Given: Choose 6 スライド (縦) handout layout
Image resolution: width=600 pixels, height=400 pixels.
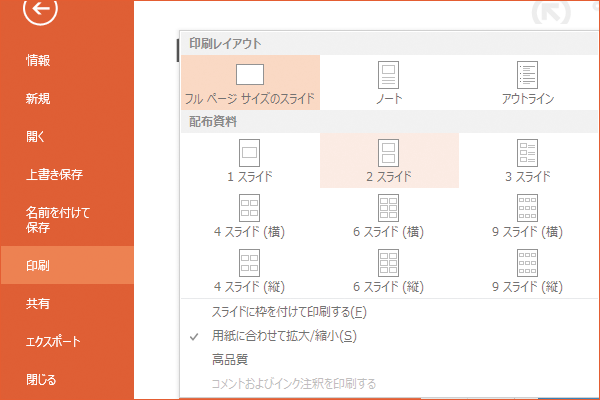Looking at the screenshot, I should click(389, 271).
